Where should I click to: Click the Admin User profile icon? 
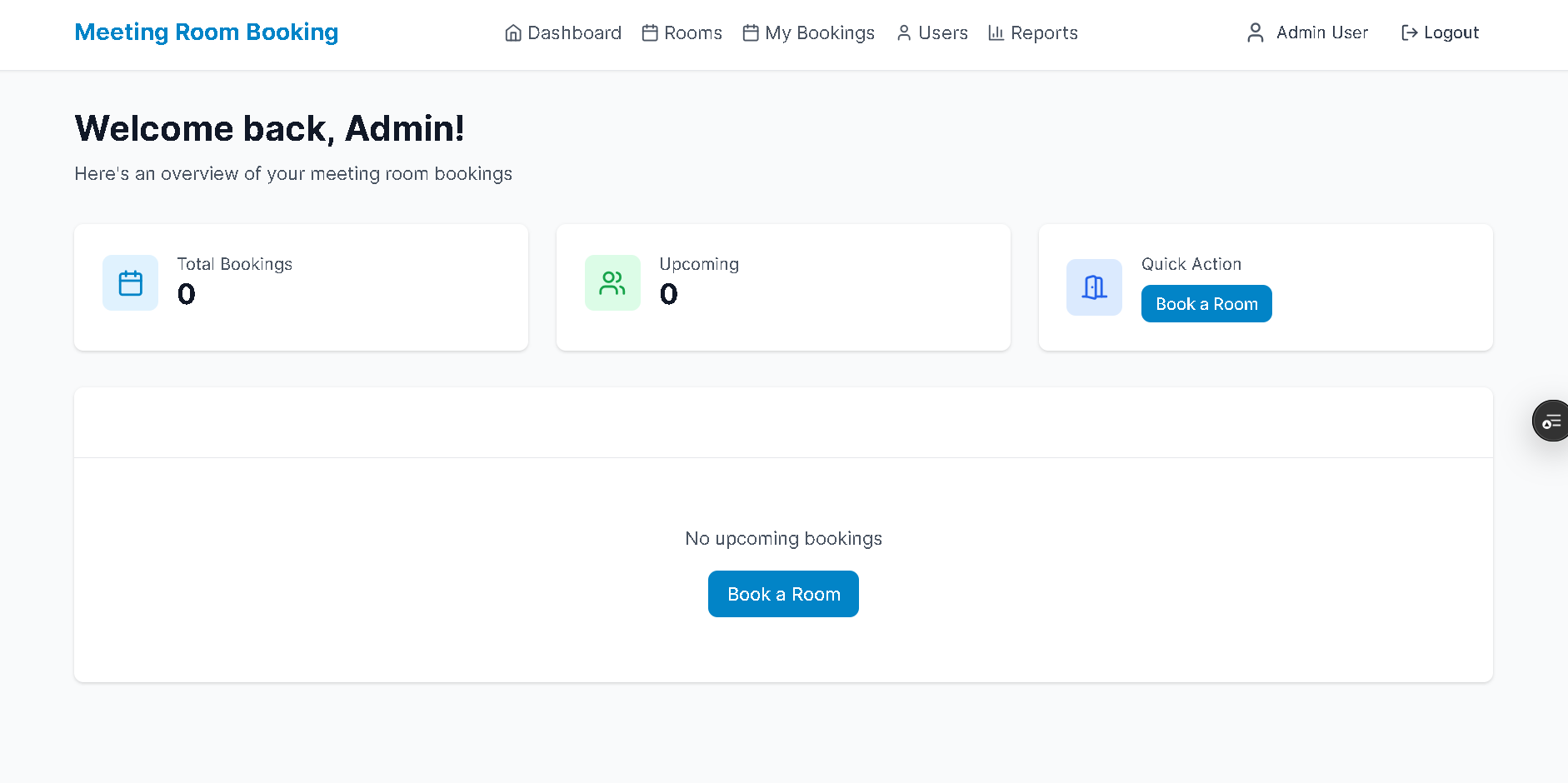[1256, 32]
